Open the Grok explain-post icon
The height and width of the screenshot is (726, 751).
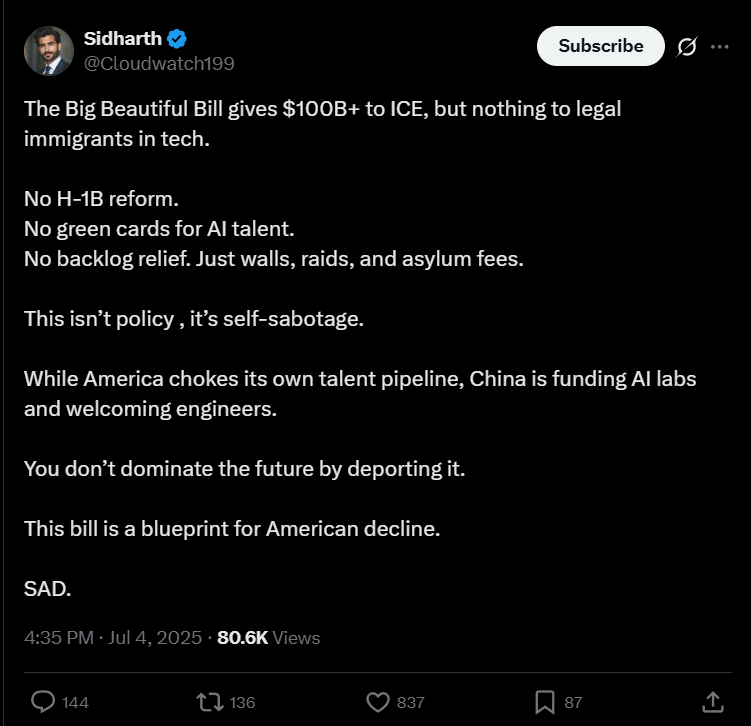point(687,46)
